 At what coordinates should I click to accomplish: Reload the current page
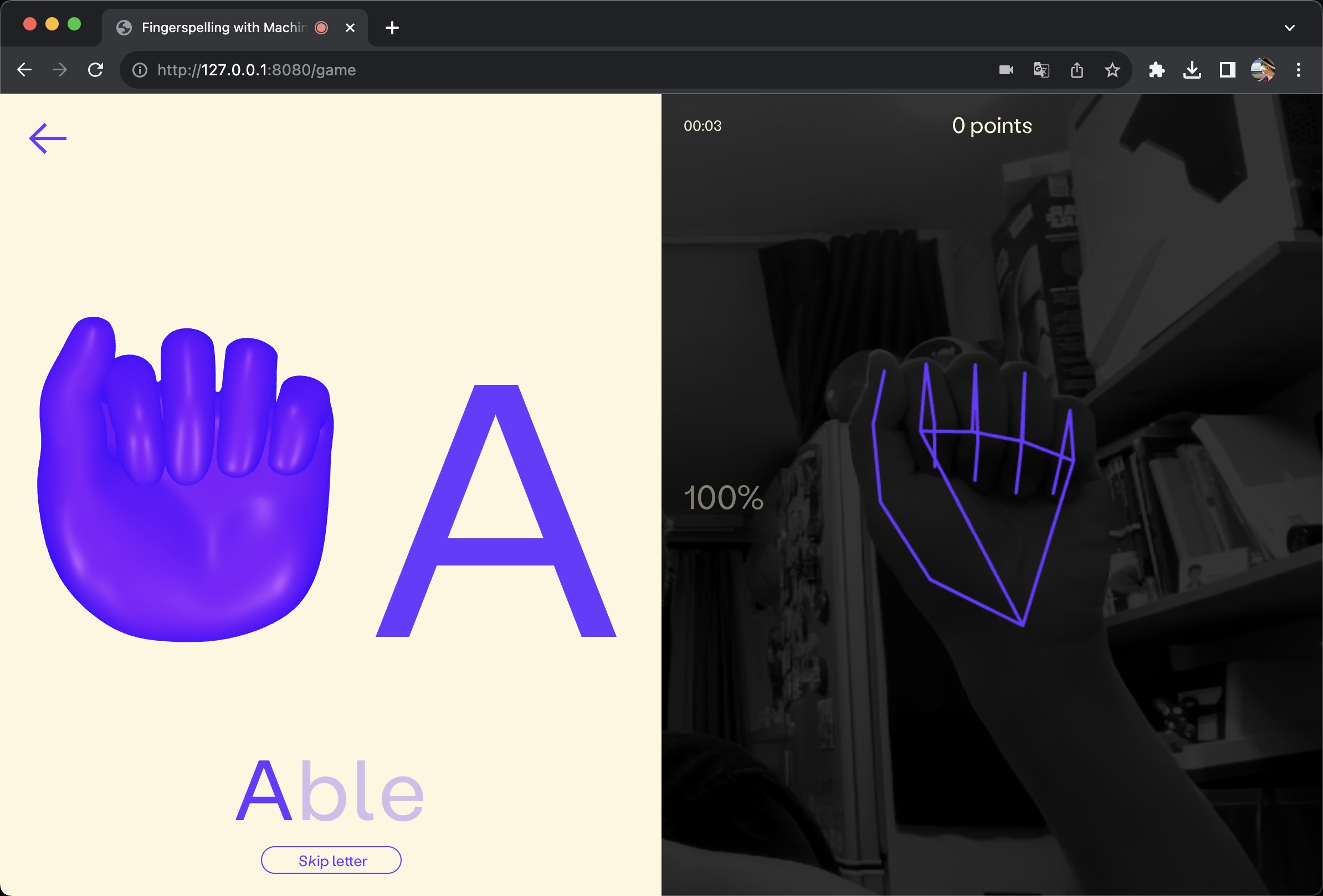(x=96, y=70)
